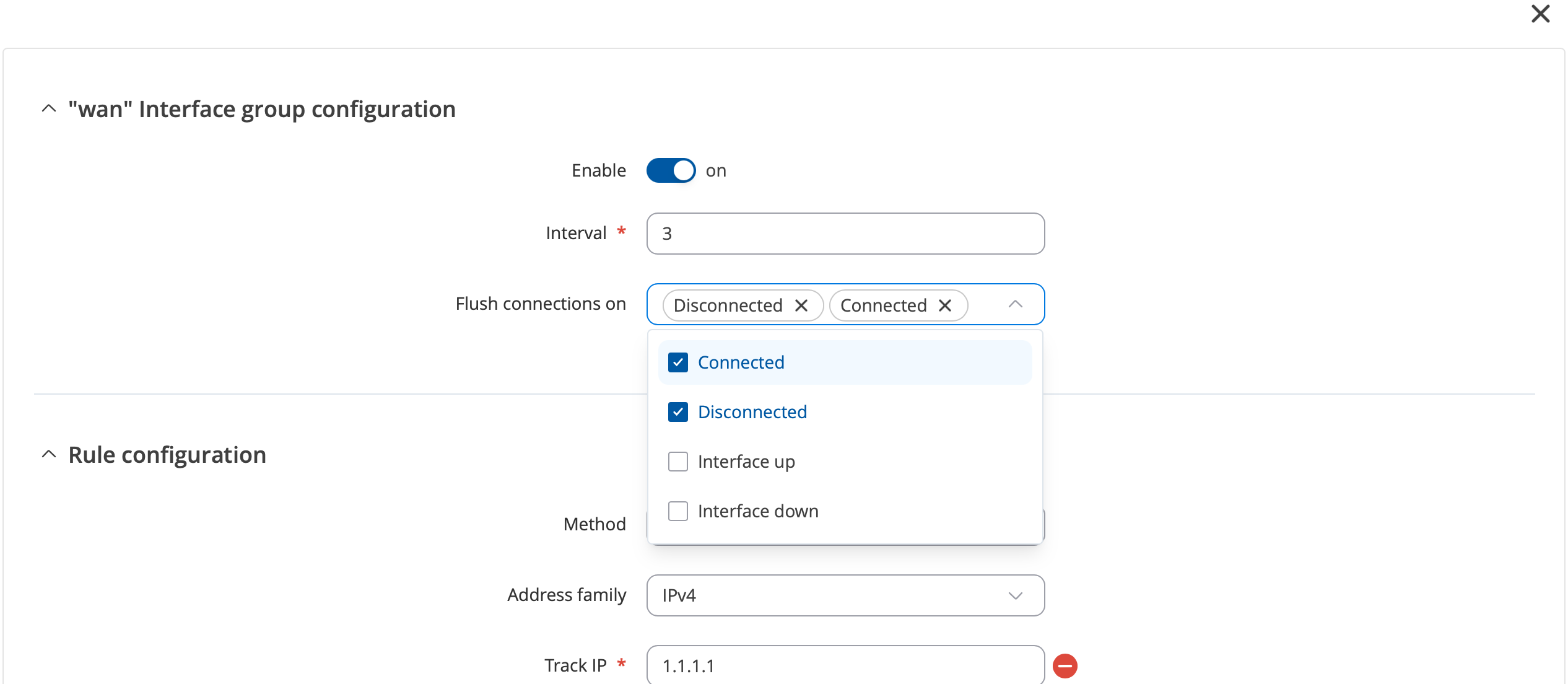The image size is (1568, 684).
Task: Remove the Connected tag from Flush connections
Action: [944, 305]
